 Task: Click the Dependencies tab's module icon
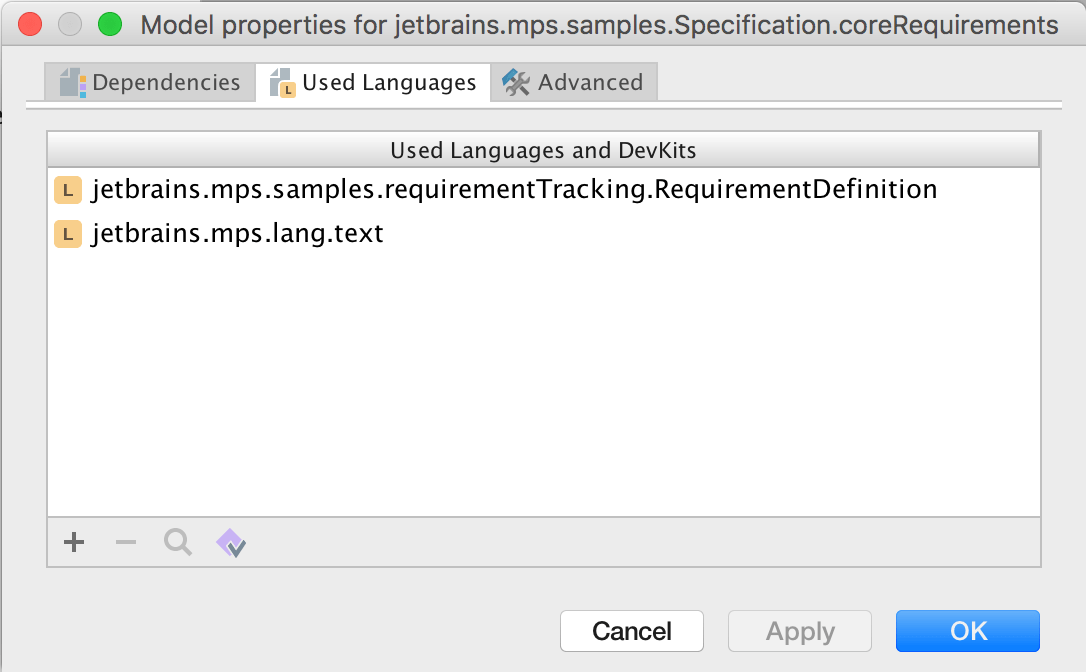[x=73, y=83]
